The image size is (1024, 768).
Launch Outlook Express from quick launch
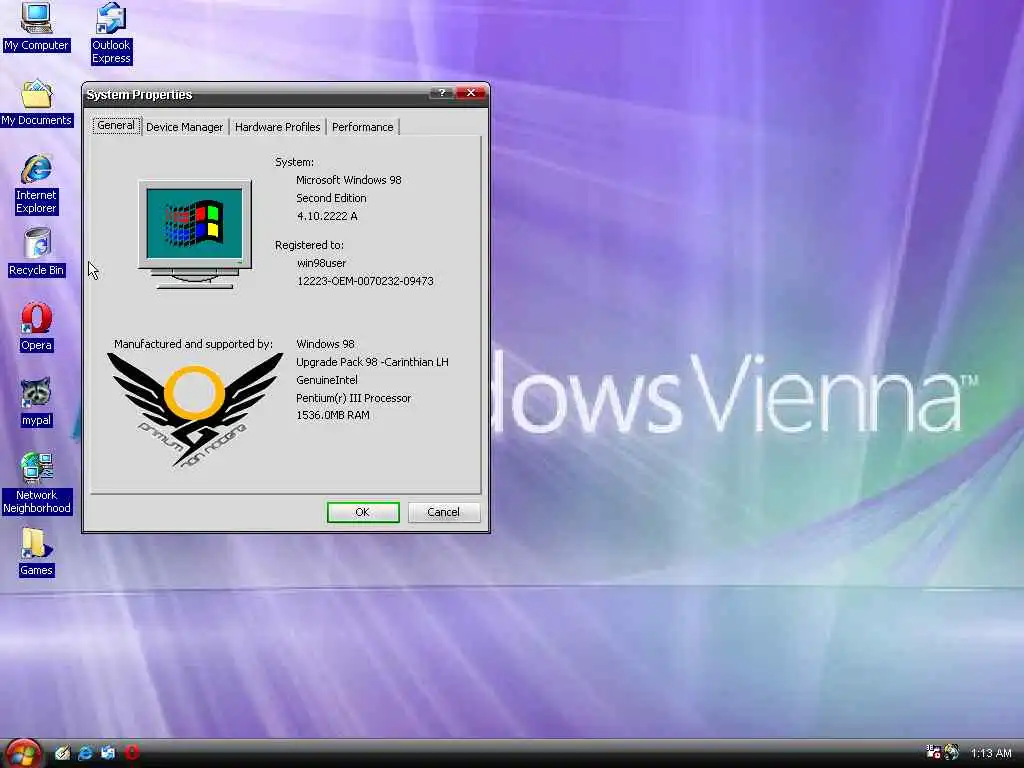click(108, 753)
